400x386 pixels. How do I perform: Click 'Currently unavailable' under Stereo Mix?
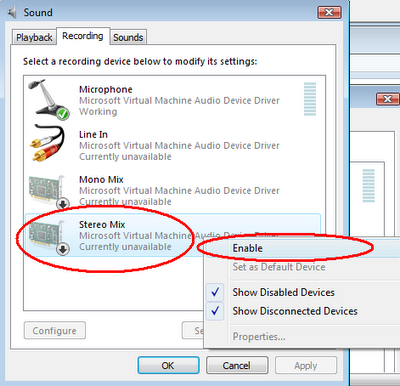point(125,247)
